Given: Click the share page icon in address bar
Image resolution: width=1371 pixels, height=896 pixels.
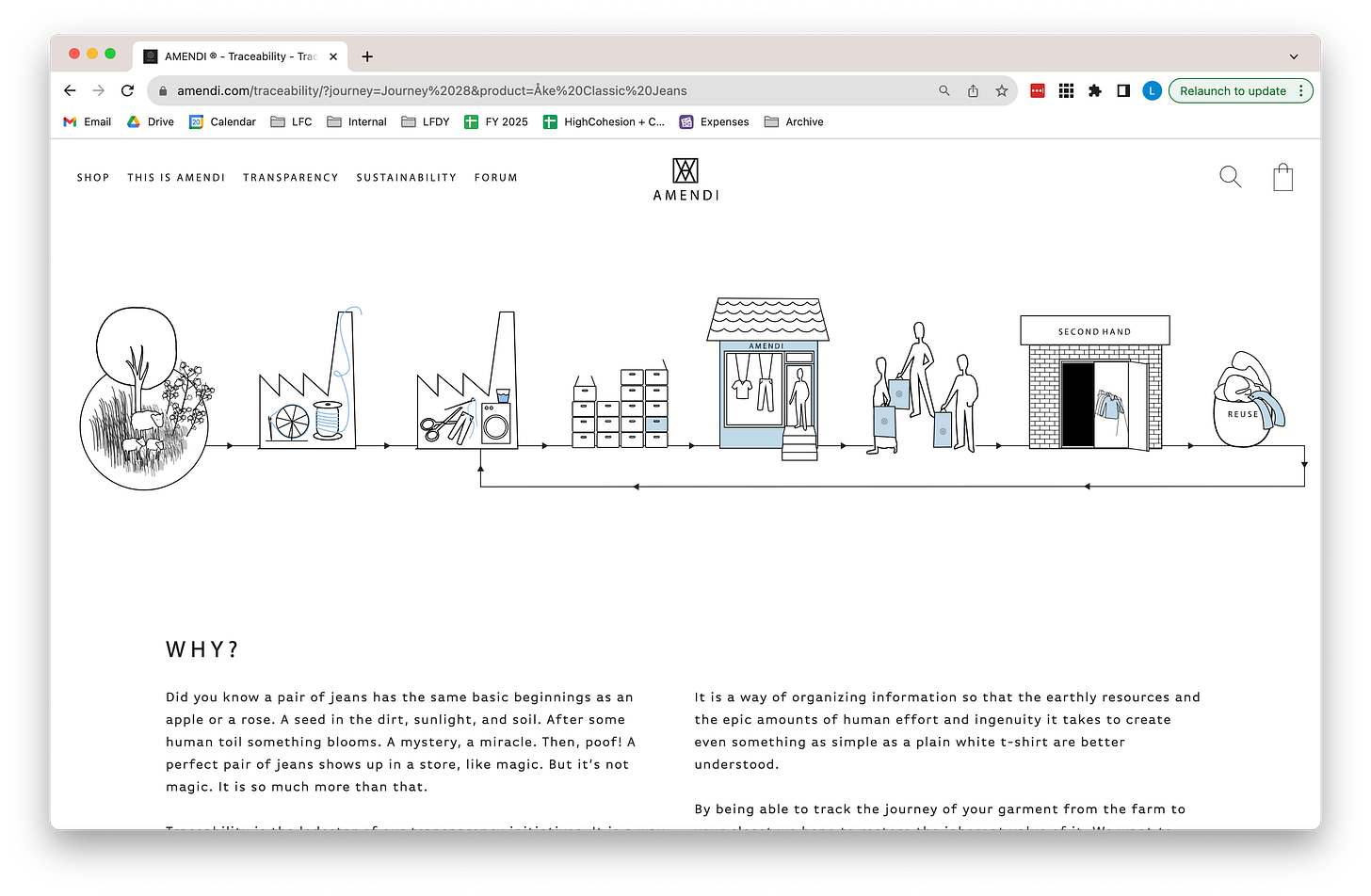Looking at the screenshot, I should pos(973,90).
